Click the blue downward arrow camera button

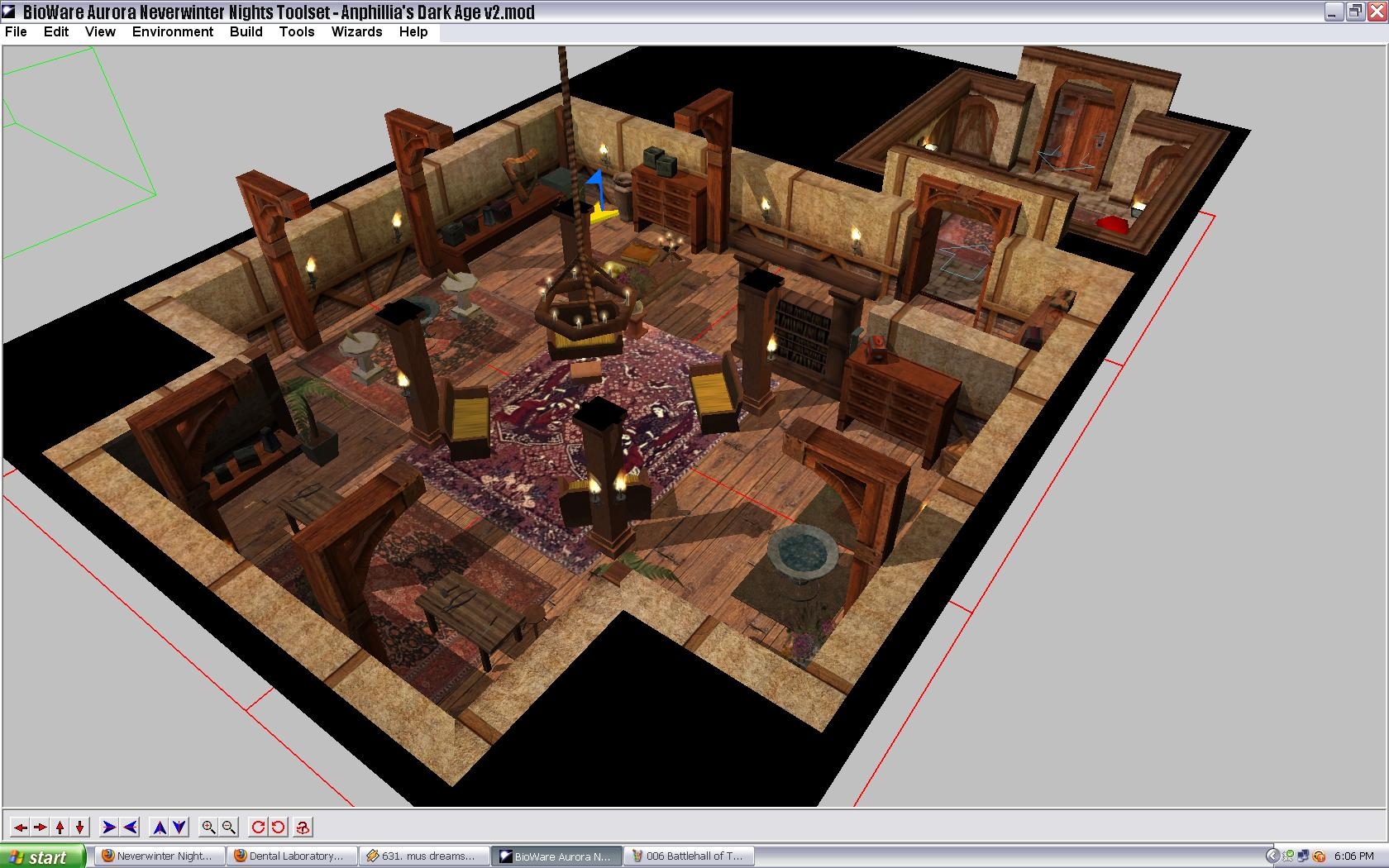pyautogui.click(x=179, y=827)
